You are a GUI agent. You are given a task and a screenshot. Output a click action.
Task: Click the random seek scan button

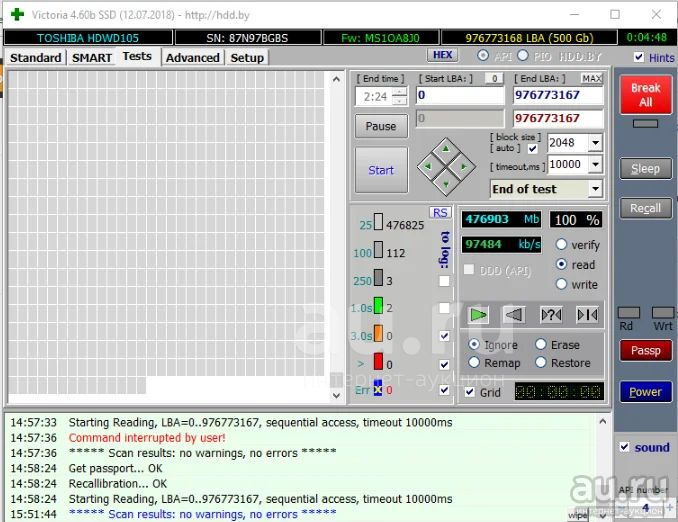(551, 315)
